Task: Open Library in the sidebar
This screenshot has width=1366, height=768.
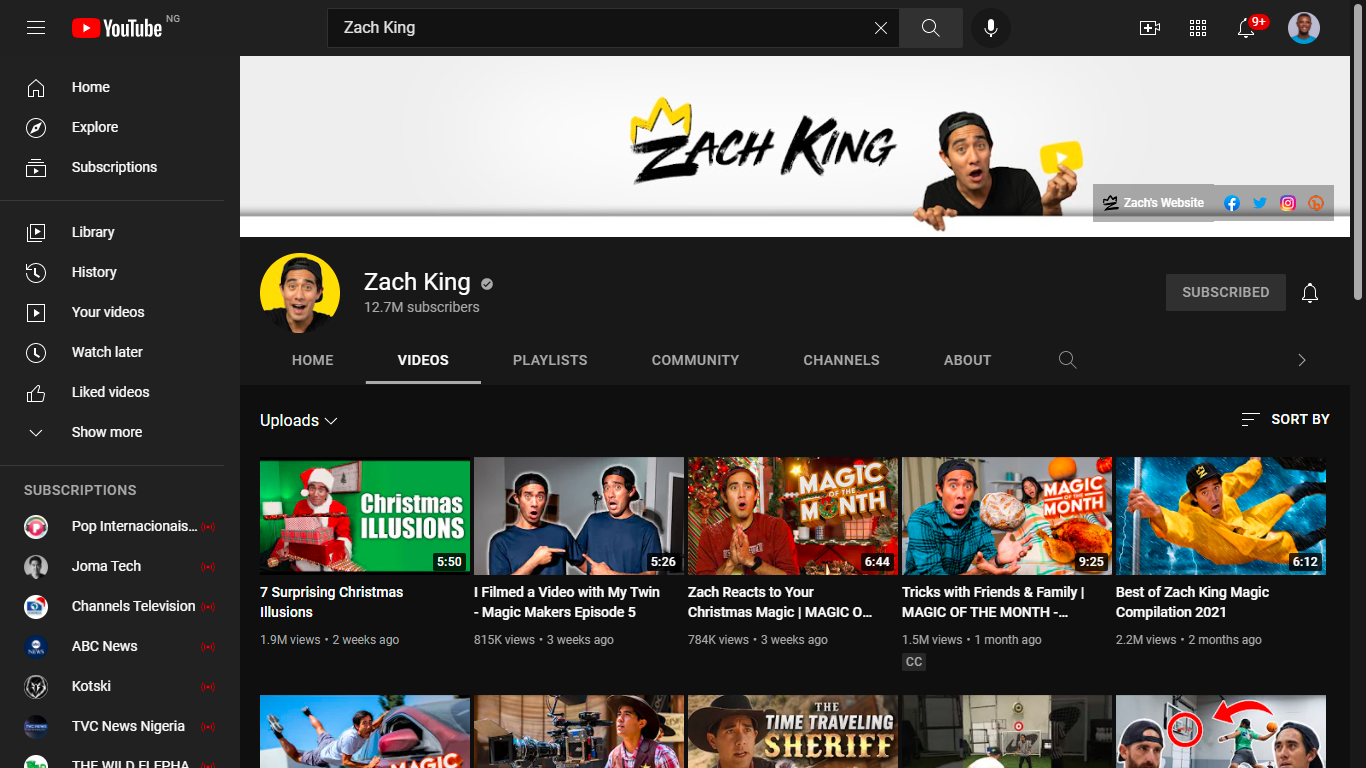Action: tap(120, 232)
